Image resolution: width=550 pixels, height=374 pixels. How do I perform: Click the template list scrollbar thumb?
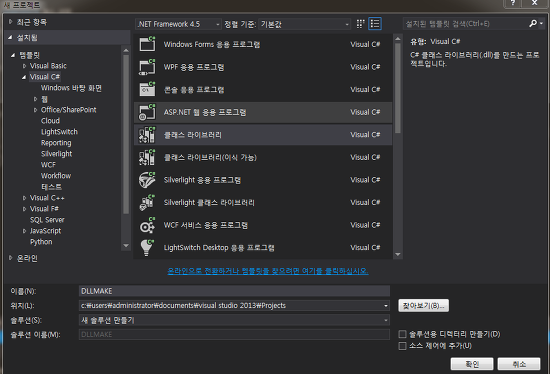(397, 88)
